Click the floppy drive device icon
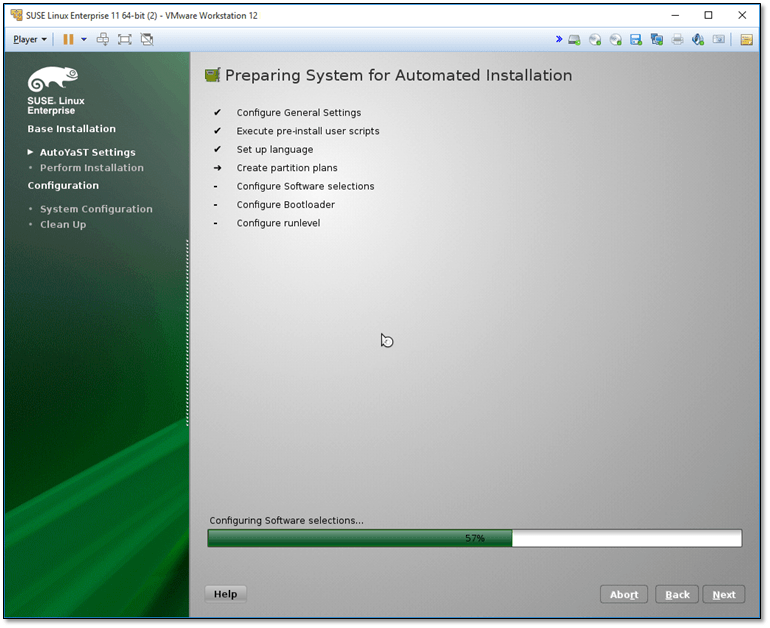770x628 pixels. [636, 39]
